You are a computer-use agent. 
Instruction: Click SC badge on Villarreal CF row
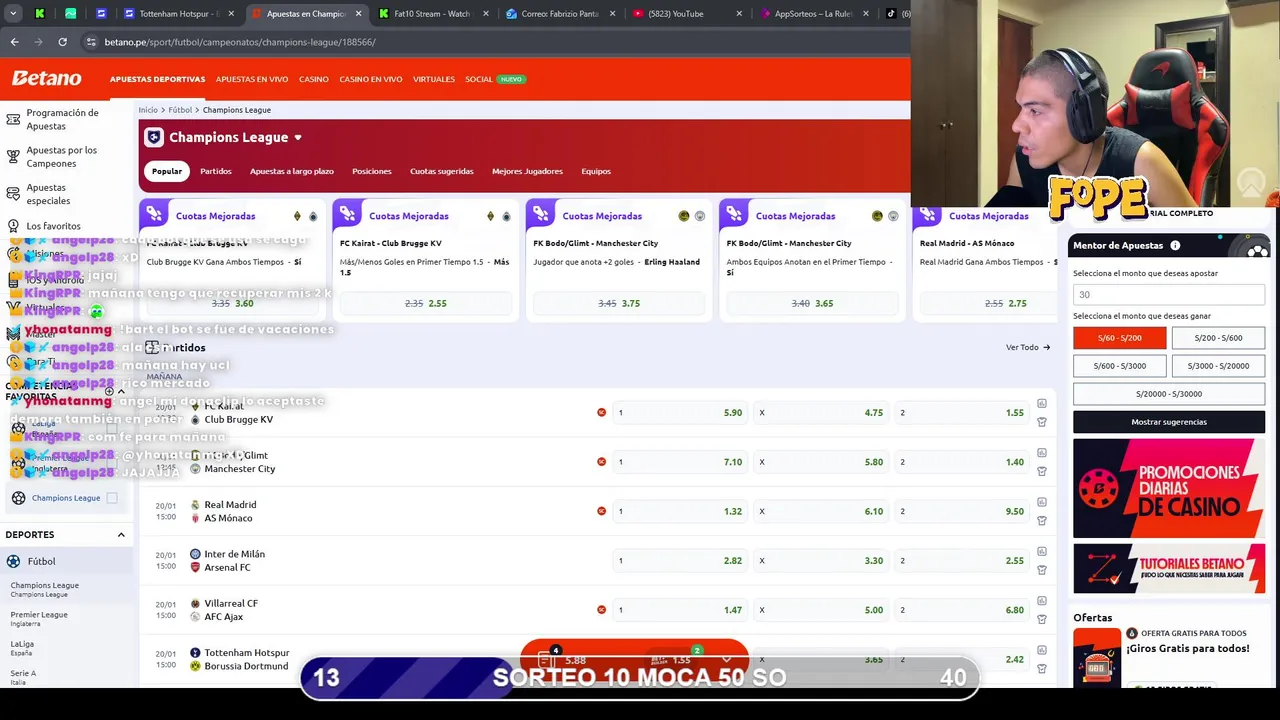[x=601, y=609]
